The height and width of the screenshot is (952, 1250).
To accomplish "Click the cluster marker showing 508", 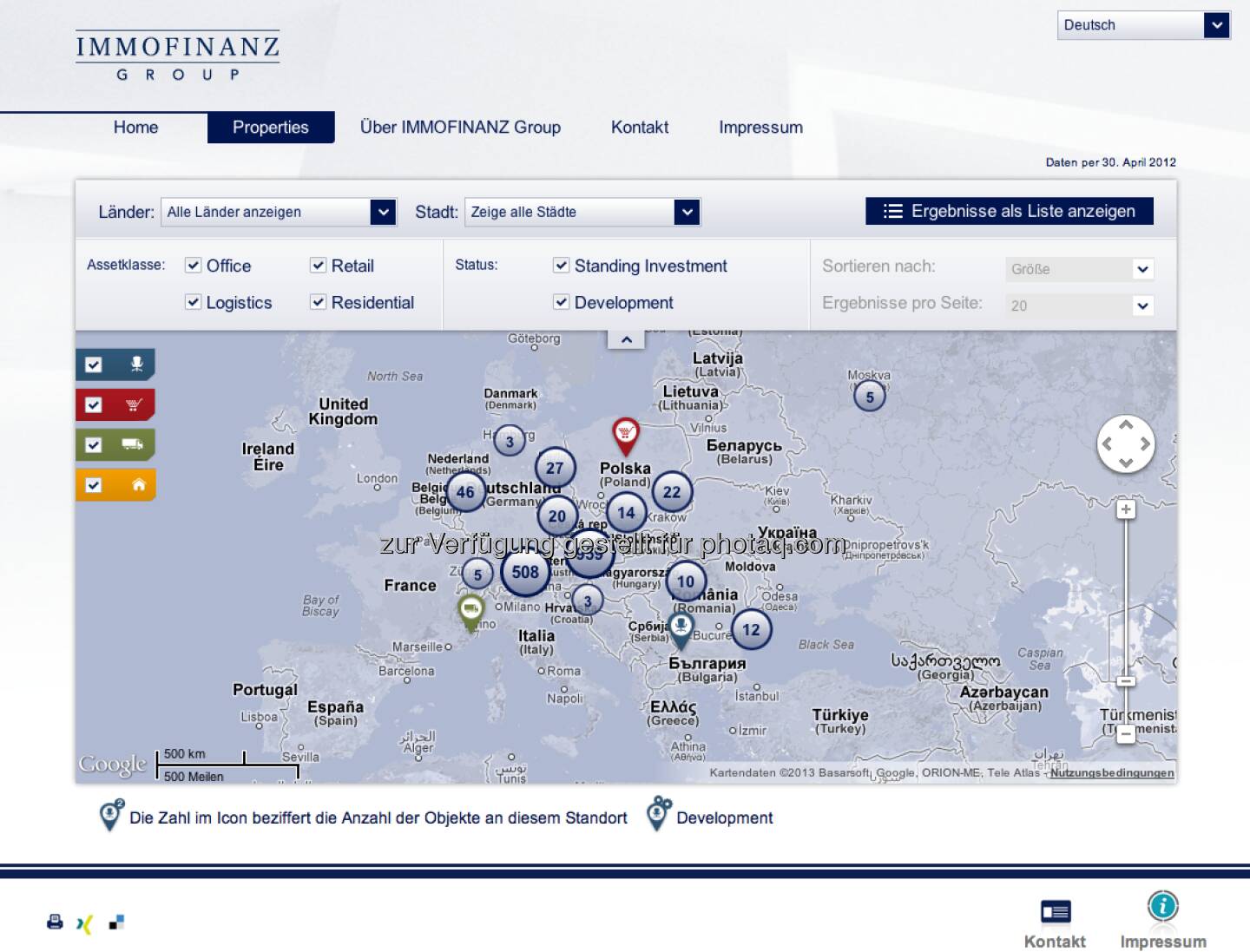I will tap(525, 572).
